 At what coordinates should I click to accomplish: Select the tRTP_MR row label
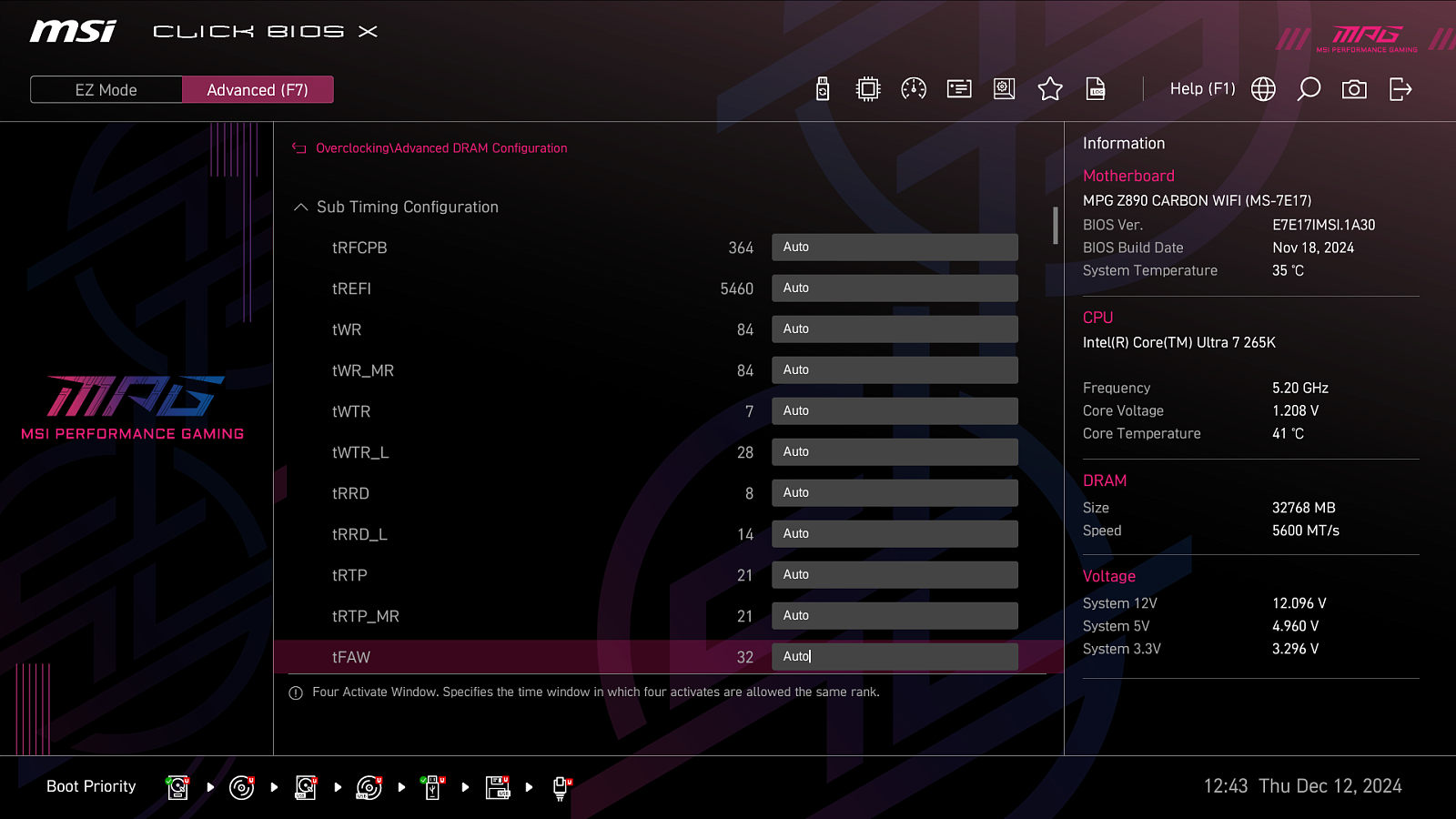pyautogui.click(x=366, y=616)
